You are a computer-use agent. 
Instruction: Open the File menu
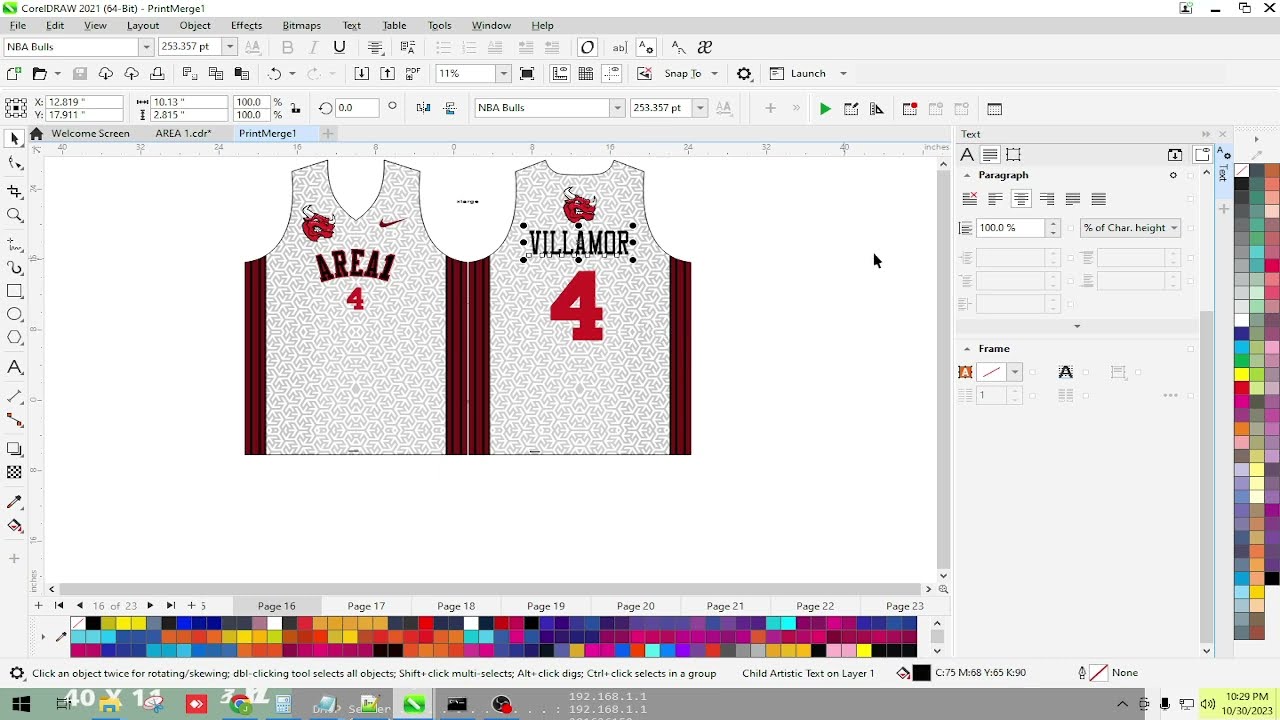tap(18, 25)
